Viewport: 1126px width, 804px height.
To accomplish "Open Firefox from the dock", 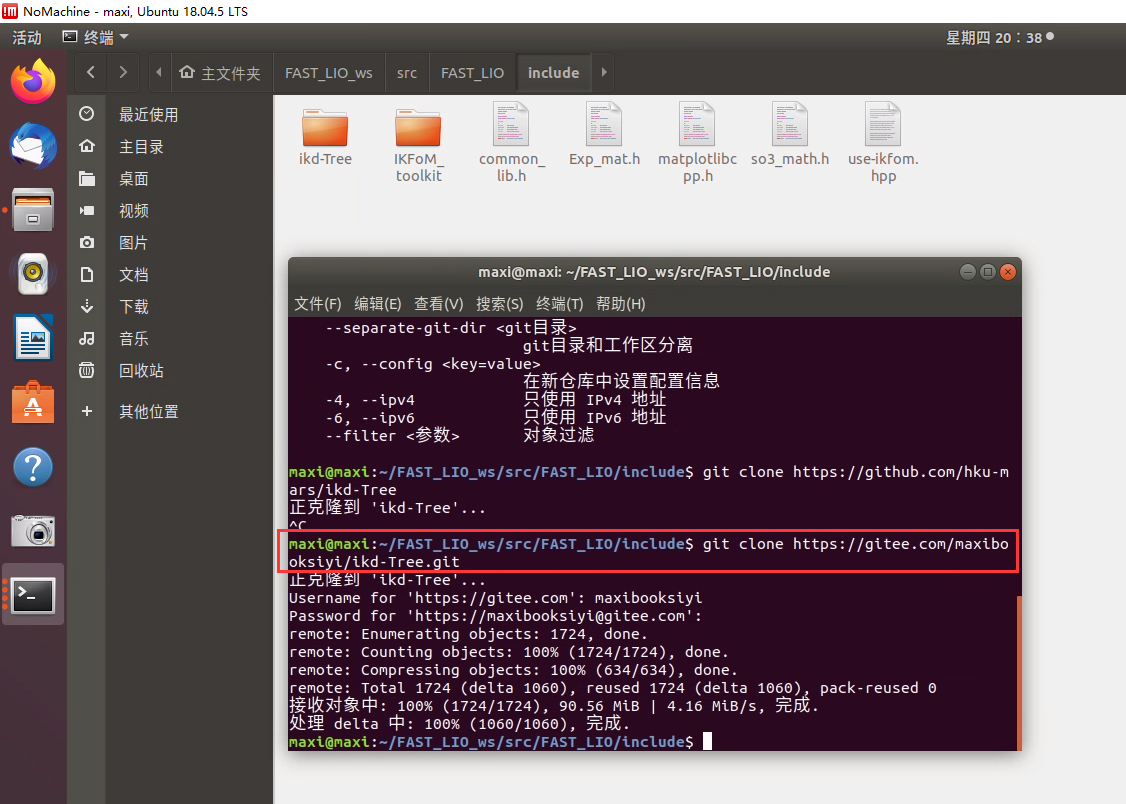I will tap(33, 82).
